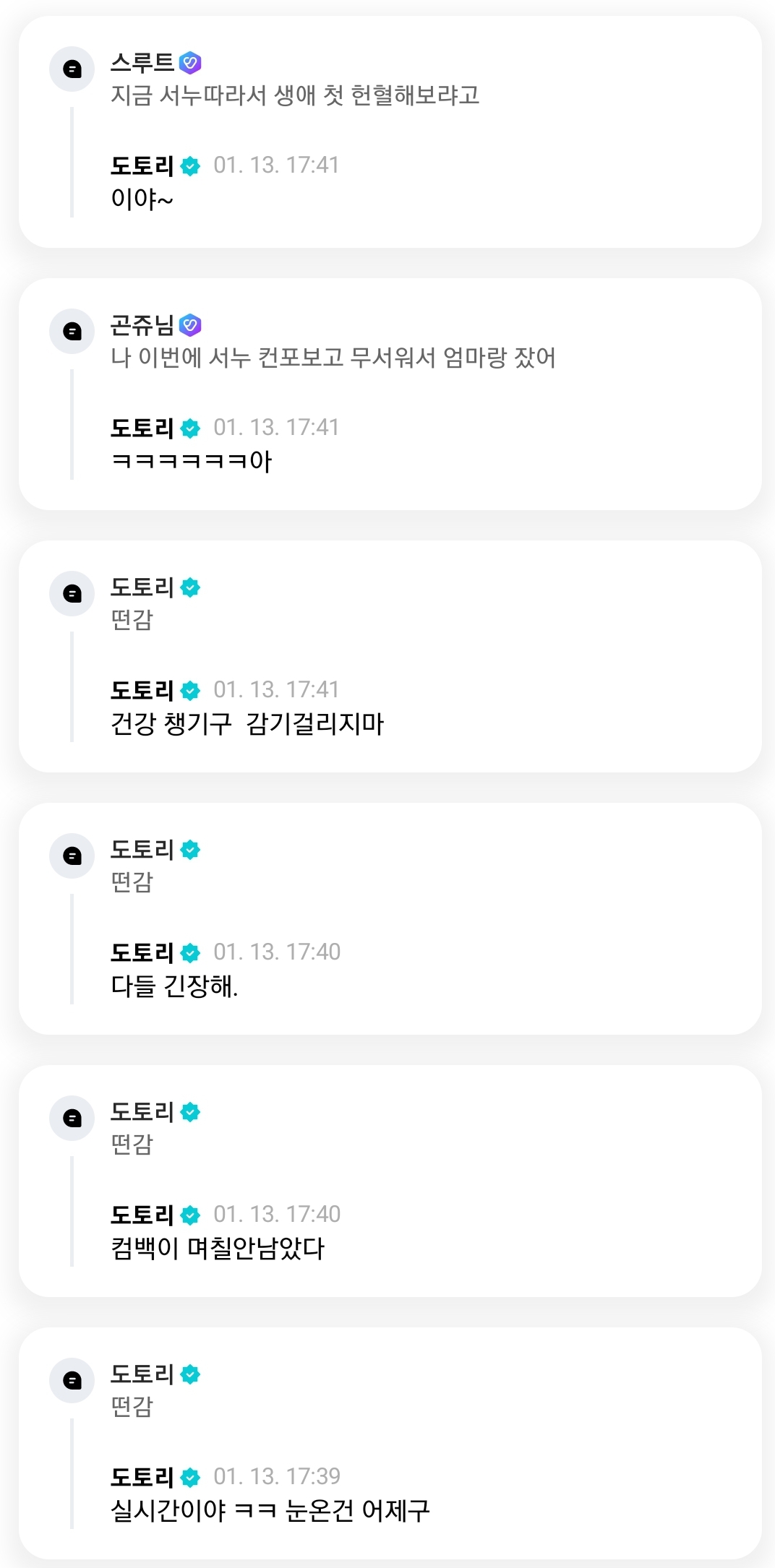Open the 스루트 username
The height and width of the screenshot is (1568, 775).
click(142, 63)
